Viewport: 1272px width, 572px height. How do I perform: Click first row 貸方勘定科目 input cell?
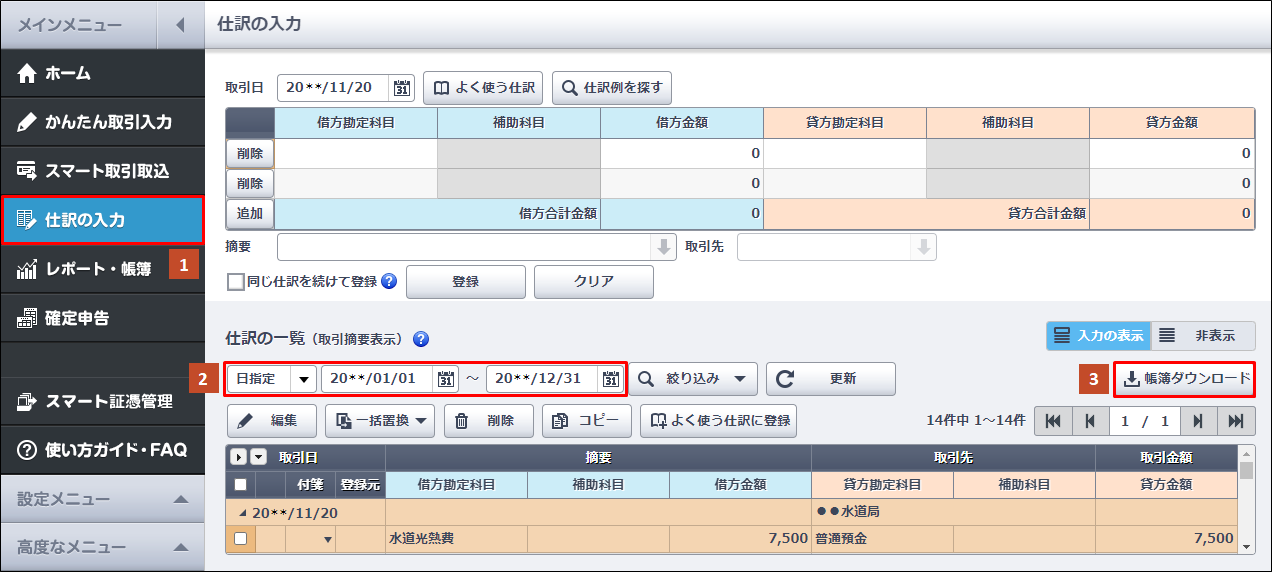[845, 153]
